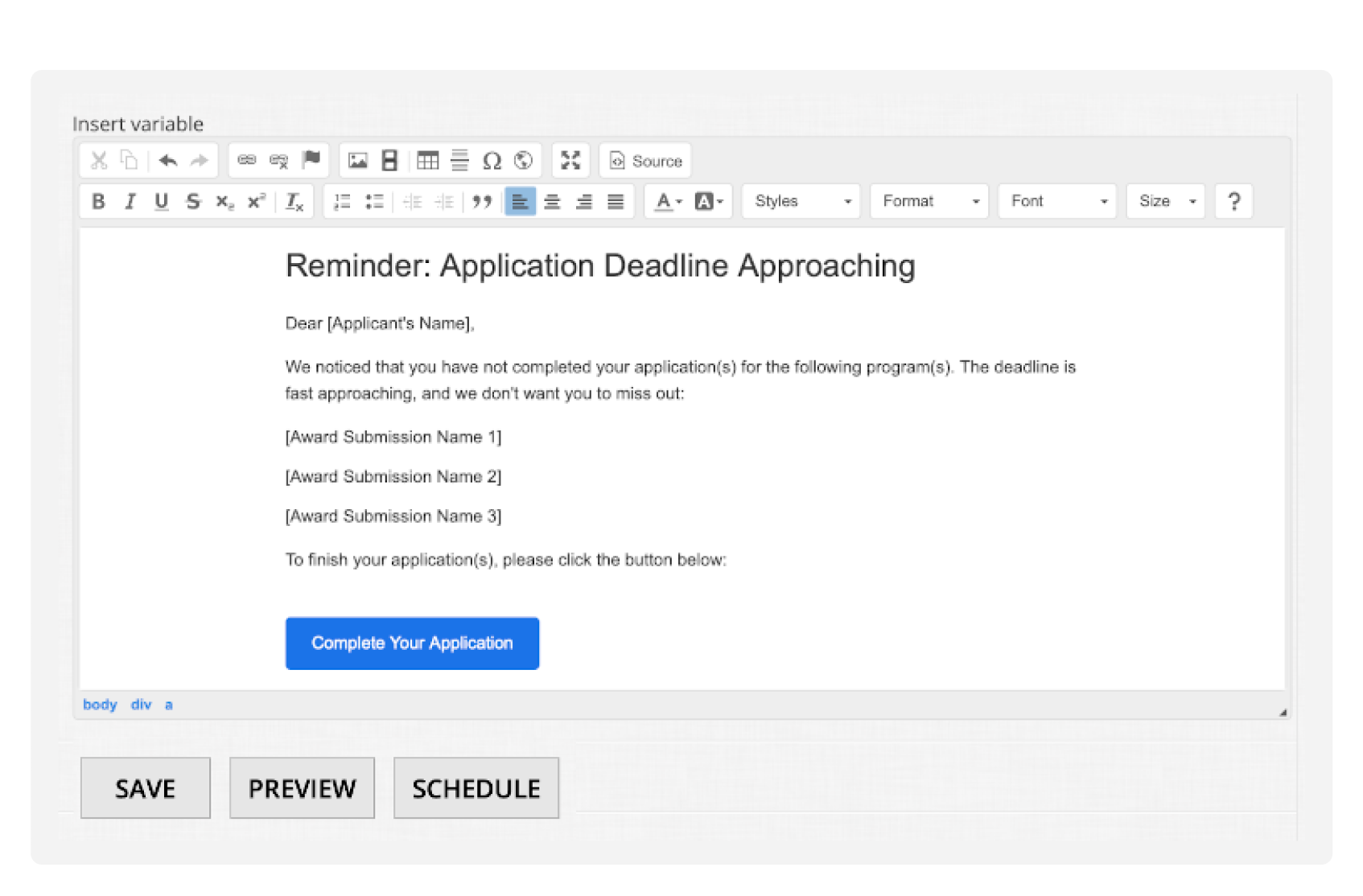The width and height of the screenshot is (1363, 896).
Task: Toggle Italic formatting
Action: [130, 201]
